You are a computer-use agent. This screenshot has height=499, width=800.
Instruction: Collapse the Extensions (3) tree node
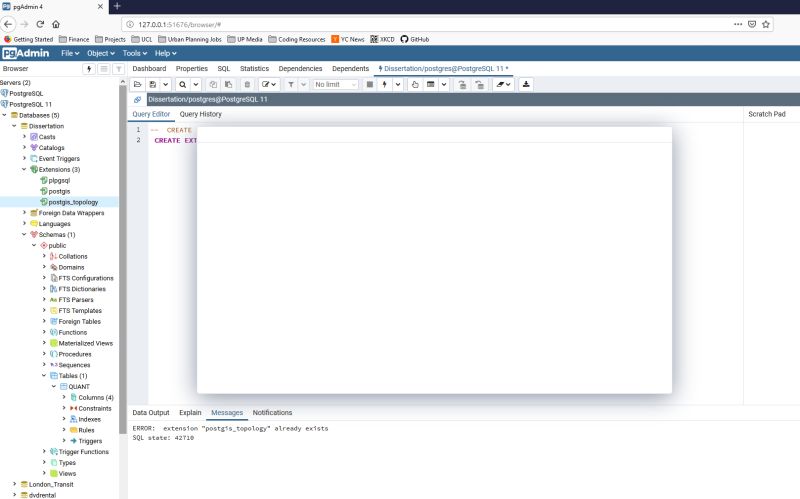[24, 169]
